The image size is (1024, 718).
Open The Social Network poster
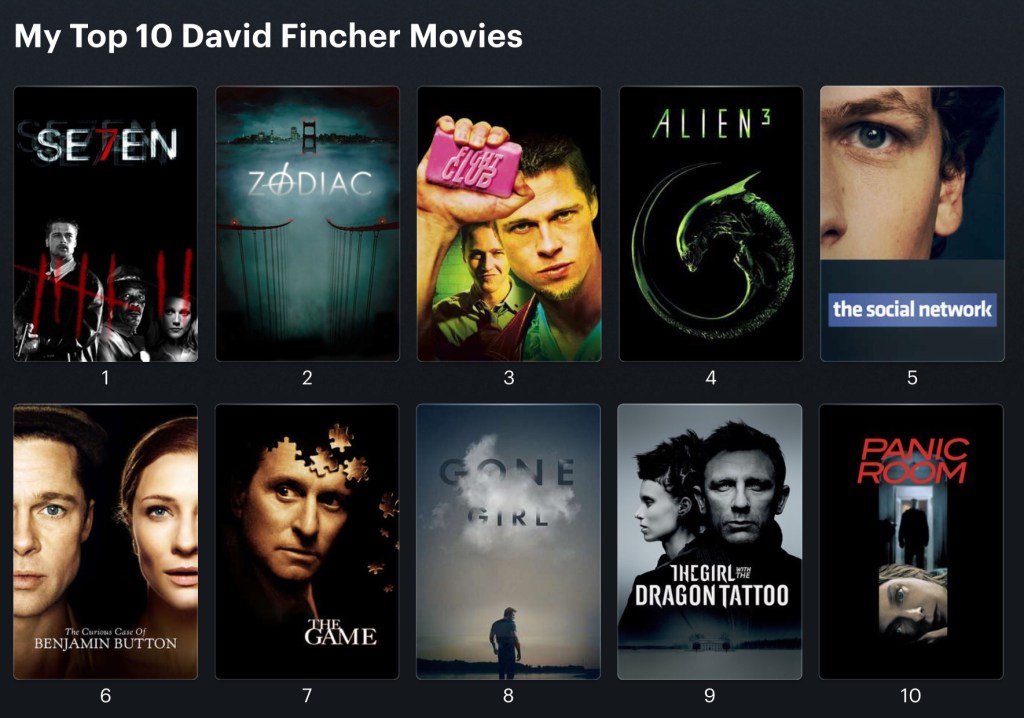[912, 224]
